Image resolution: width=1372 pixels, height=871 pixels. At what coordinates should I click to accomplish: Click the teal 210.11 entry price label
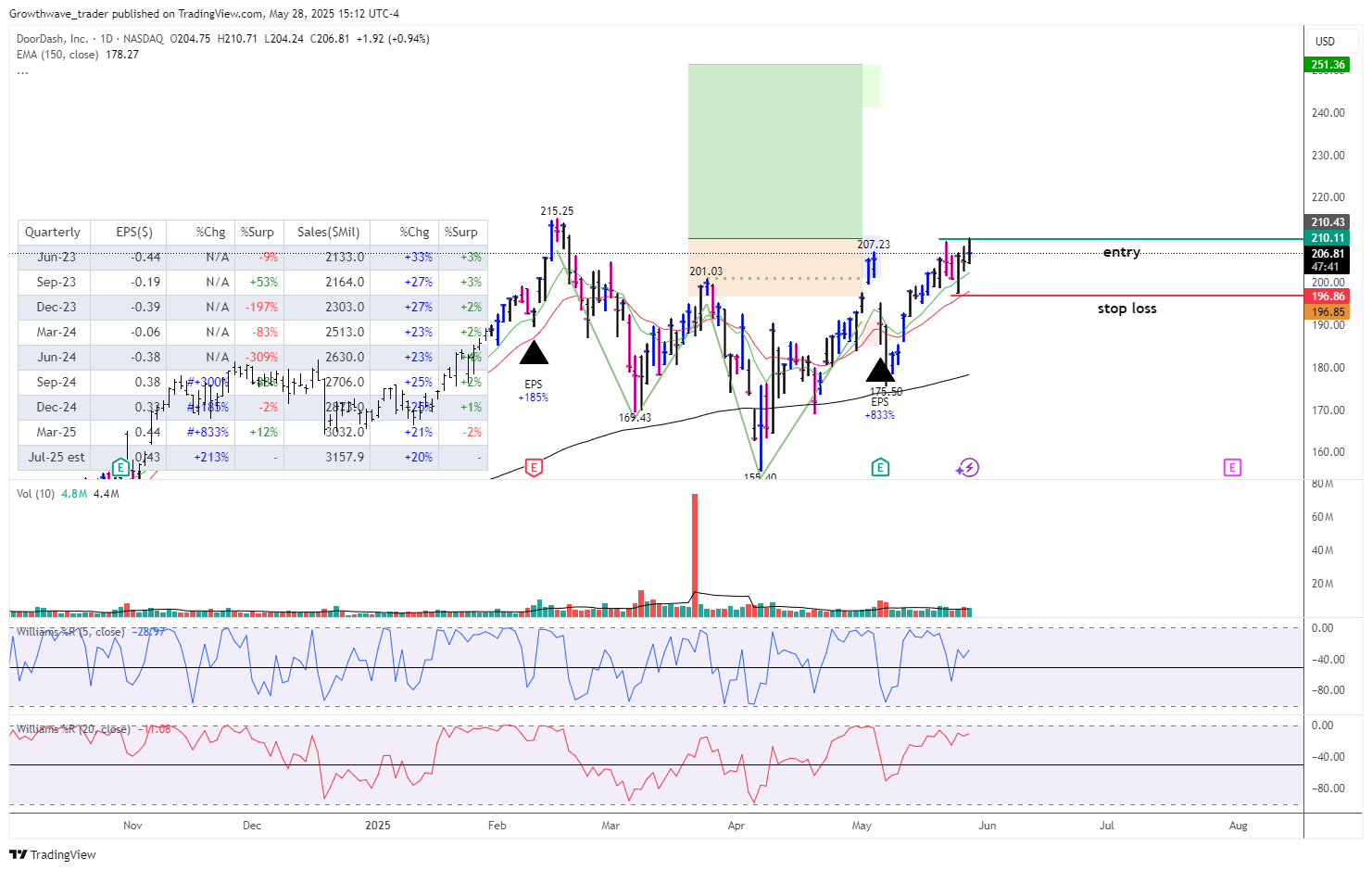click(x=1328, y=238)
